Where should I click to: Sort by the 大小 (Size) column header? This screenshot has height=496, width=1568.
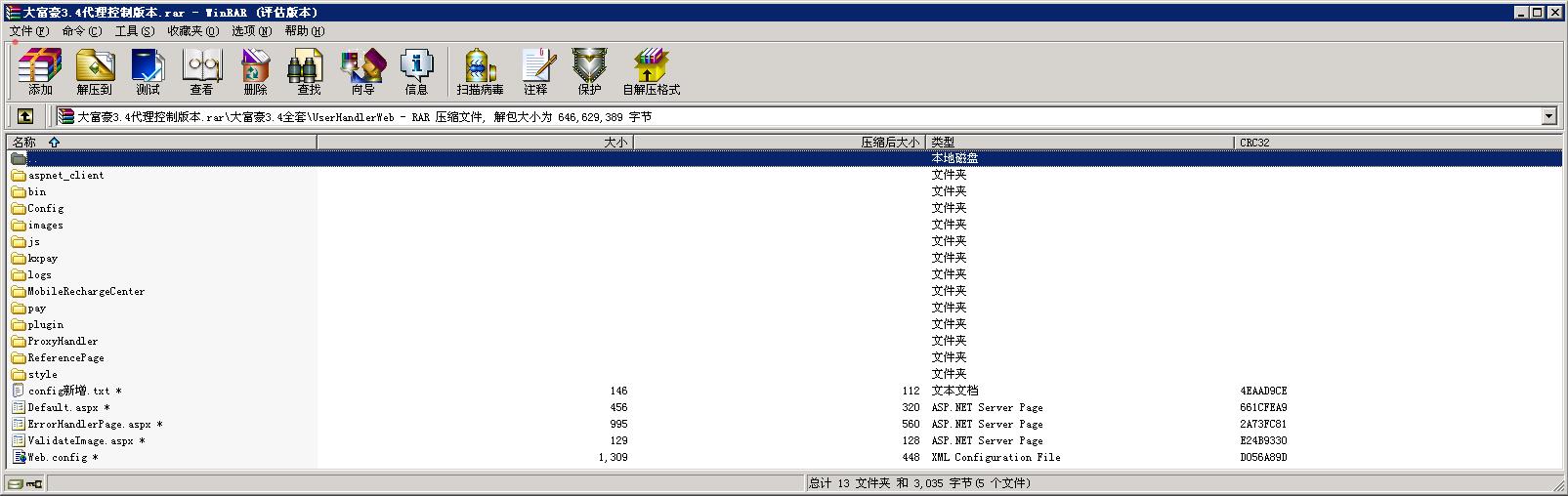[x=475, y=143]
